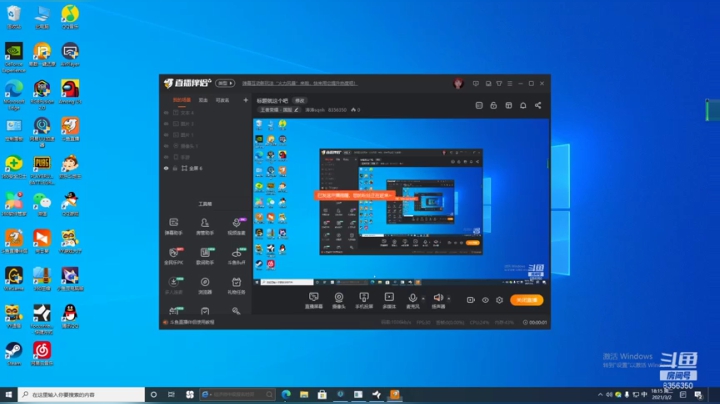This screenshot has width=720, height=404.
Task: Open the 斗鱼直播伴侣使用教程 tutorial link
Action: [192, 322]
